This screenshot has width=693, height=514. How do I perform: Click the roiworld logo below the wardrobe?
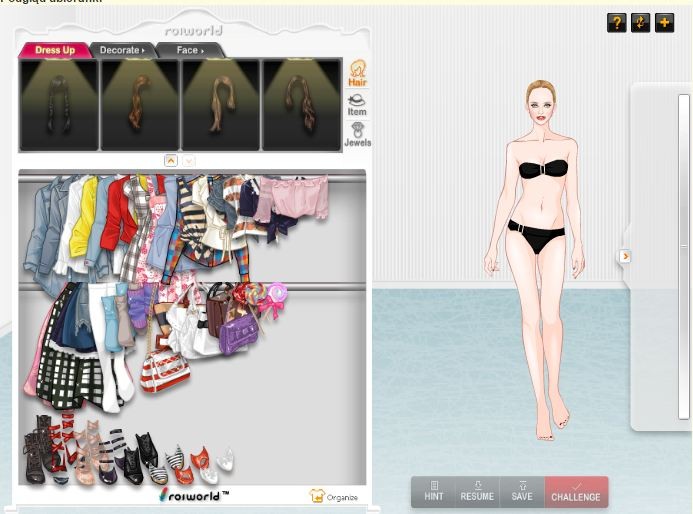pyautogui.click(x=194, y=495)
